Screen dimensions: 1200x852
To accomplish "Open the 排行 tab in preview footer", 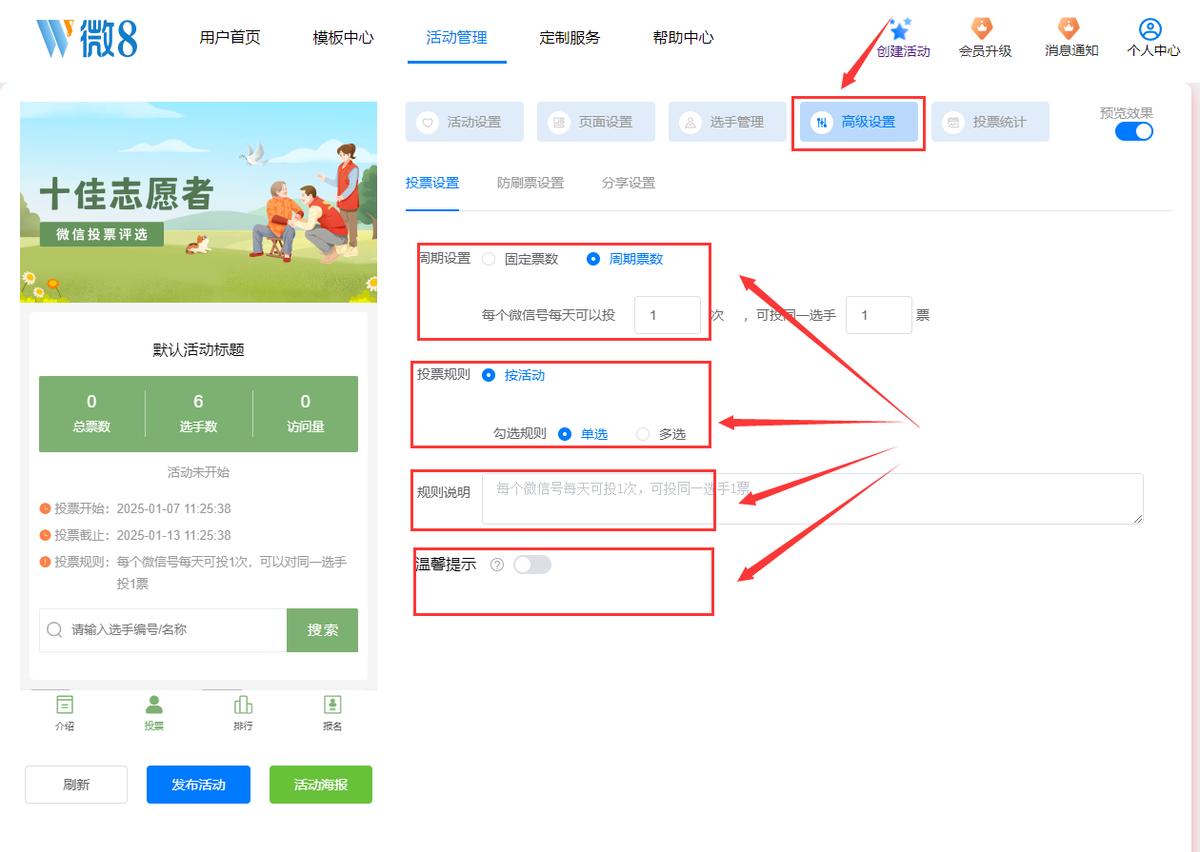I will pyautogui.click(x=243, y=713).
